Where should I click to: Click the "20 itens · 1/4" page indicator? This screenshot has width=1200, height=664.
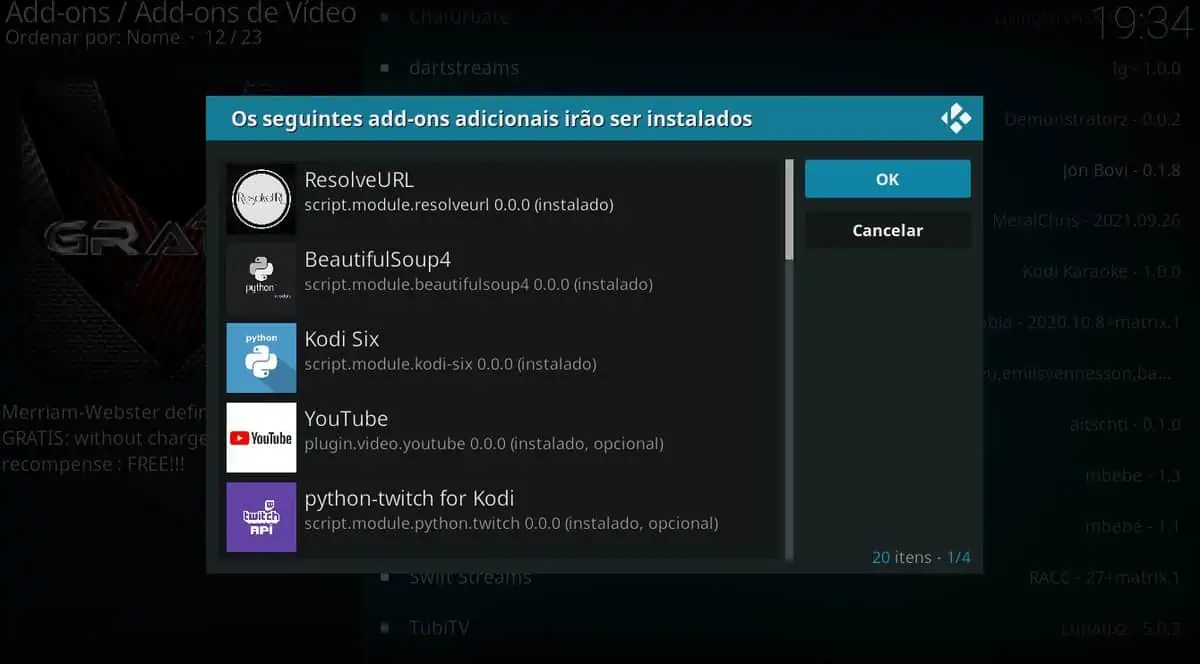(x=921, y=557)
